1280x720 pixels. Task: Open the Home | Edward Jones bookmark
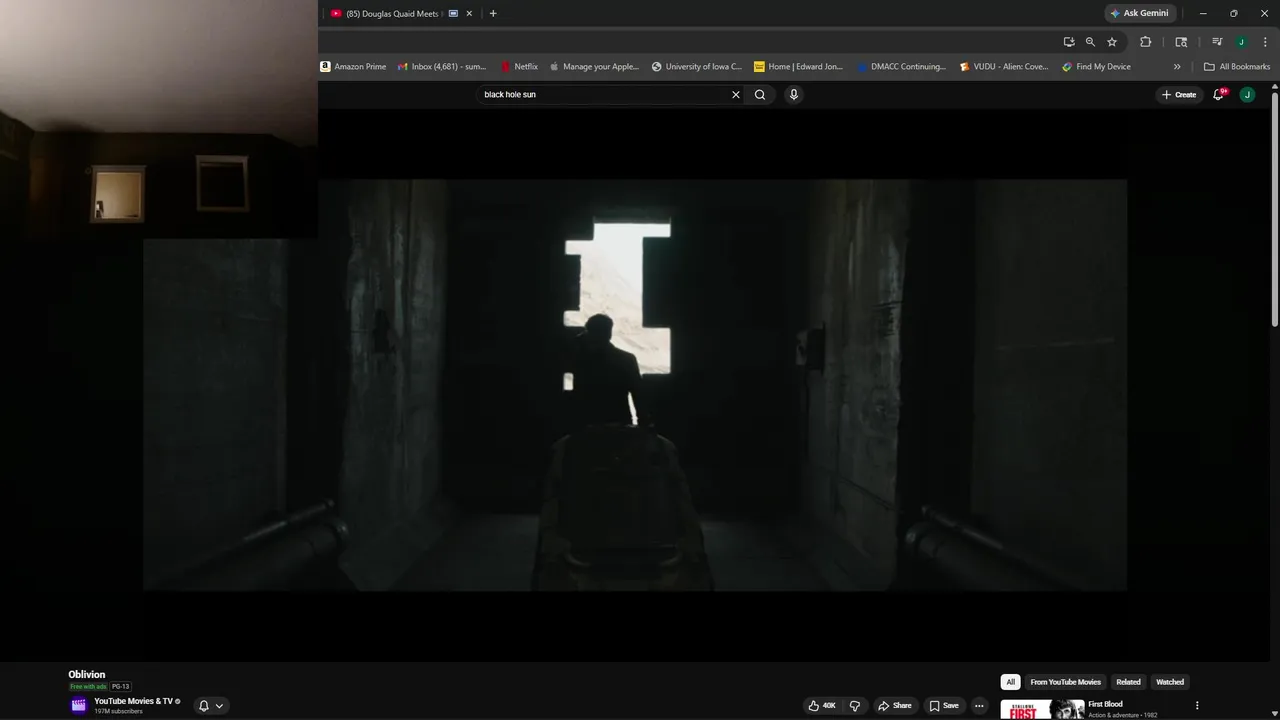[799, 67]
